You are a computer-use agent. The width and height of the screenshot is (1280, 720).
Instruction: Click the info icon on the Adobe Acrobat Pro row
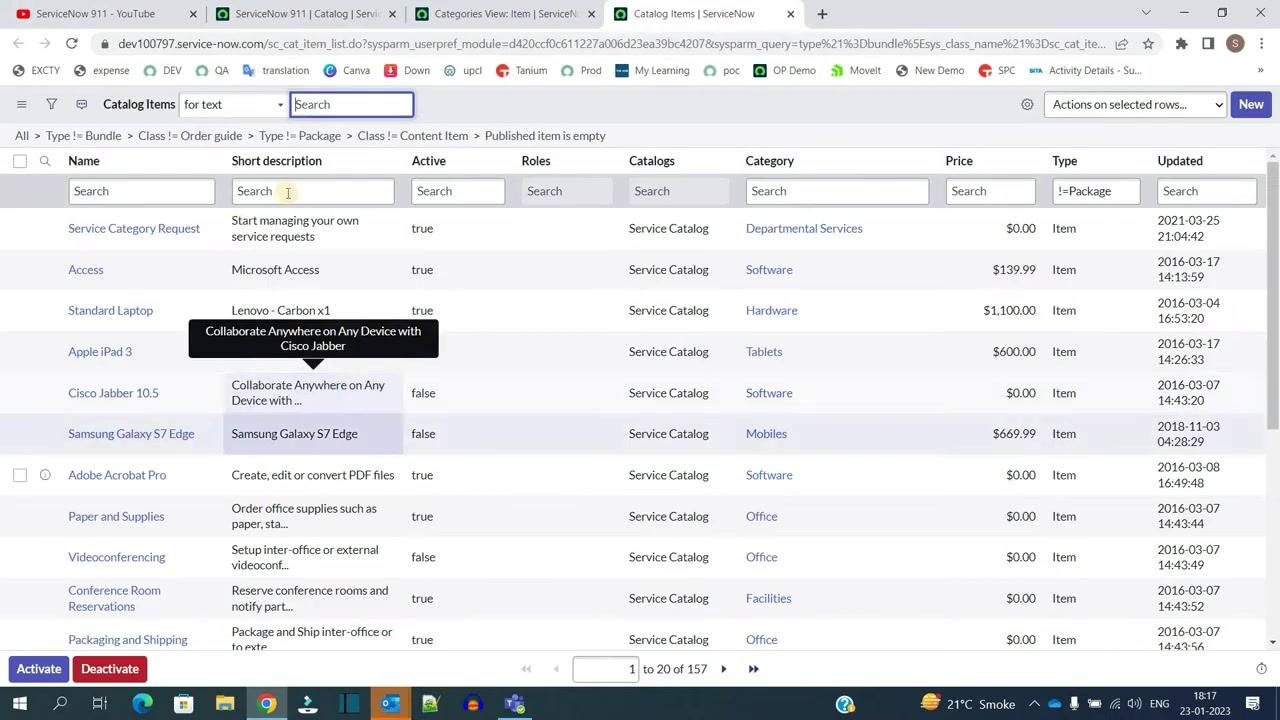[x=45, y=475]
